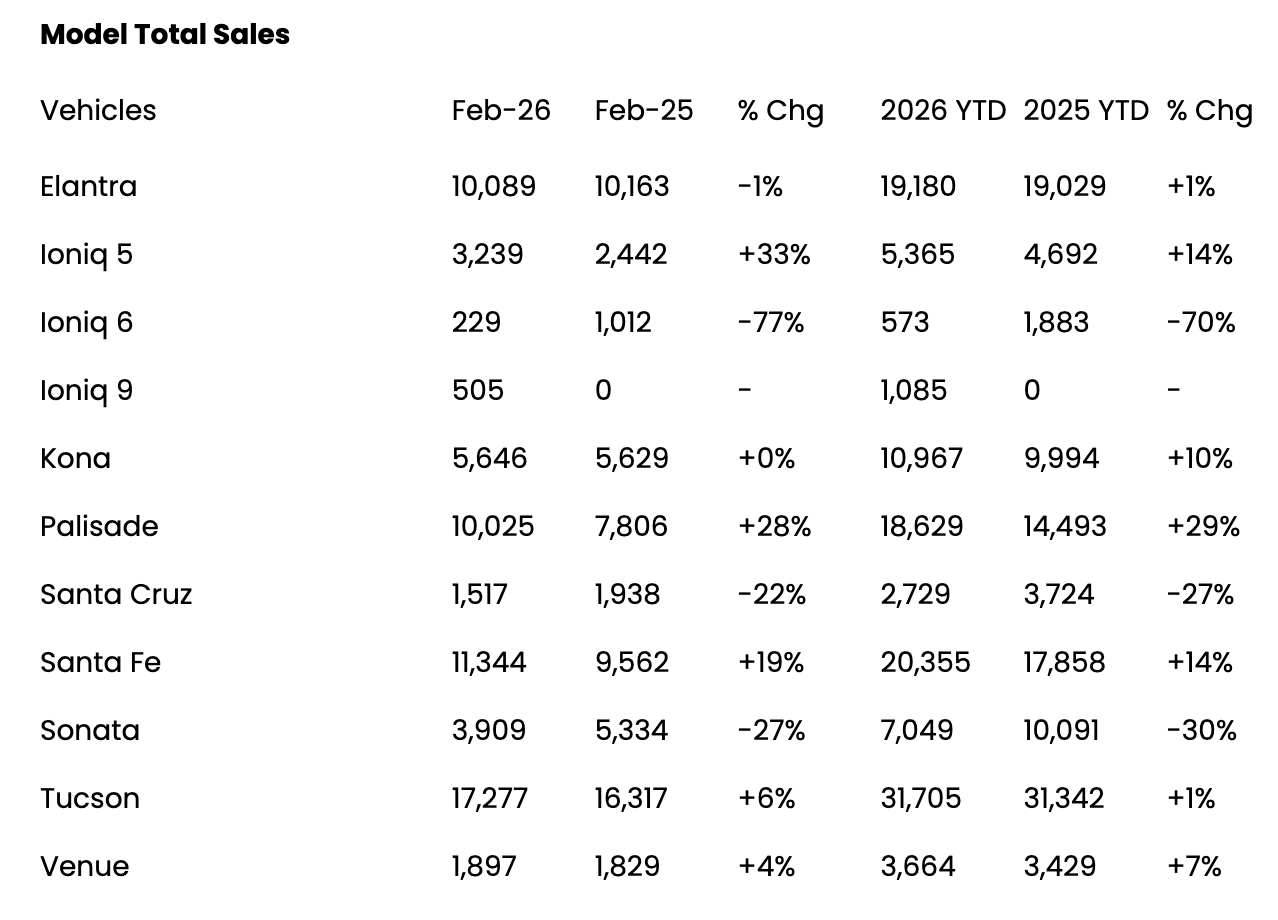Click the 2025 YTD column header

1086,110
